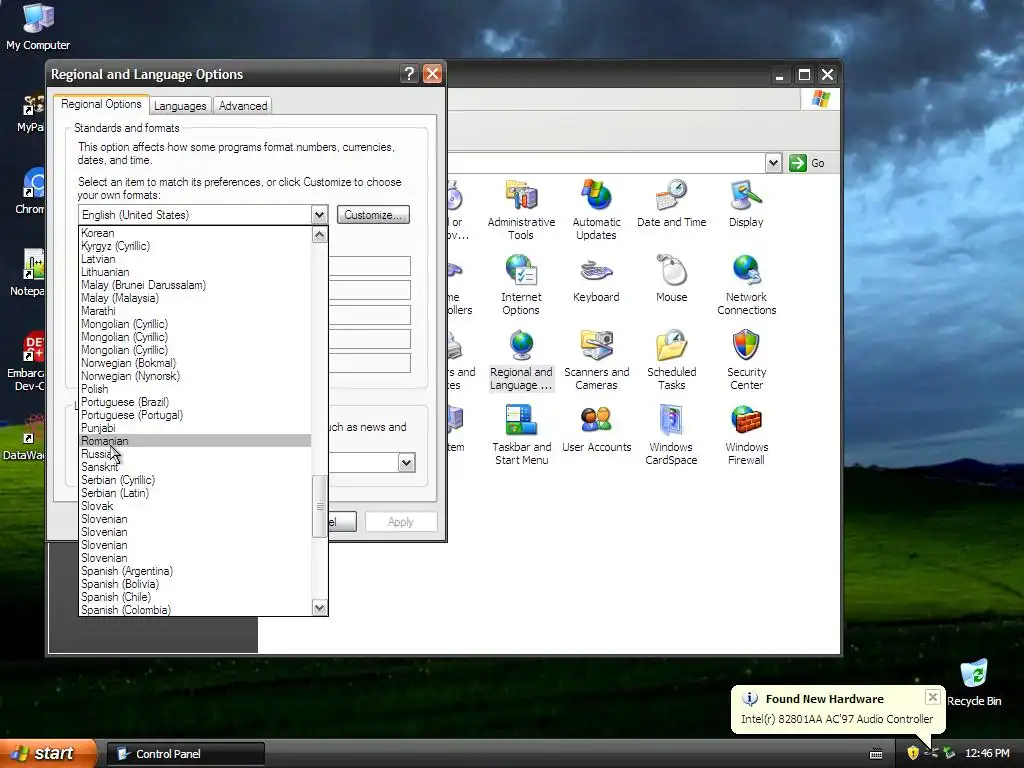
Task: Choose Korean from the list
Action: click(195, 233)
